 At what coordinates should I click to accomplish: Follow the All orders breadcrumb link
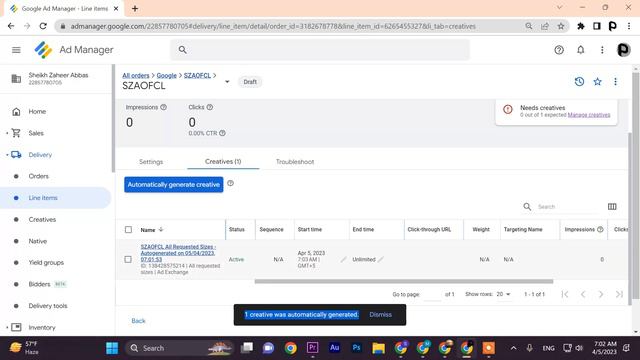pos(136,76)
